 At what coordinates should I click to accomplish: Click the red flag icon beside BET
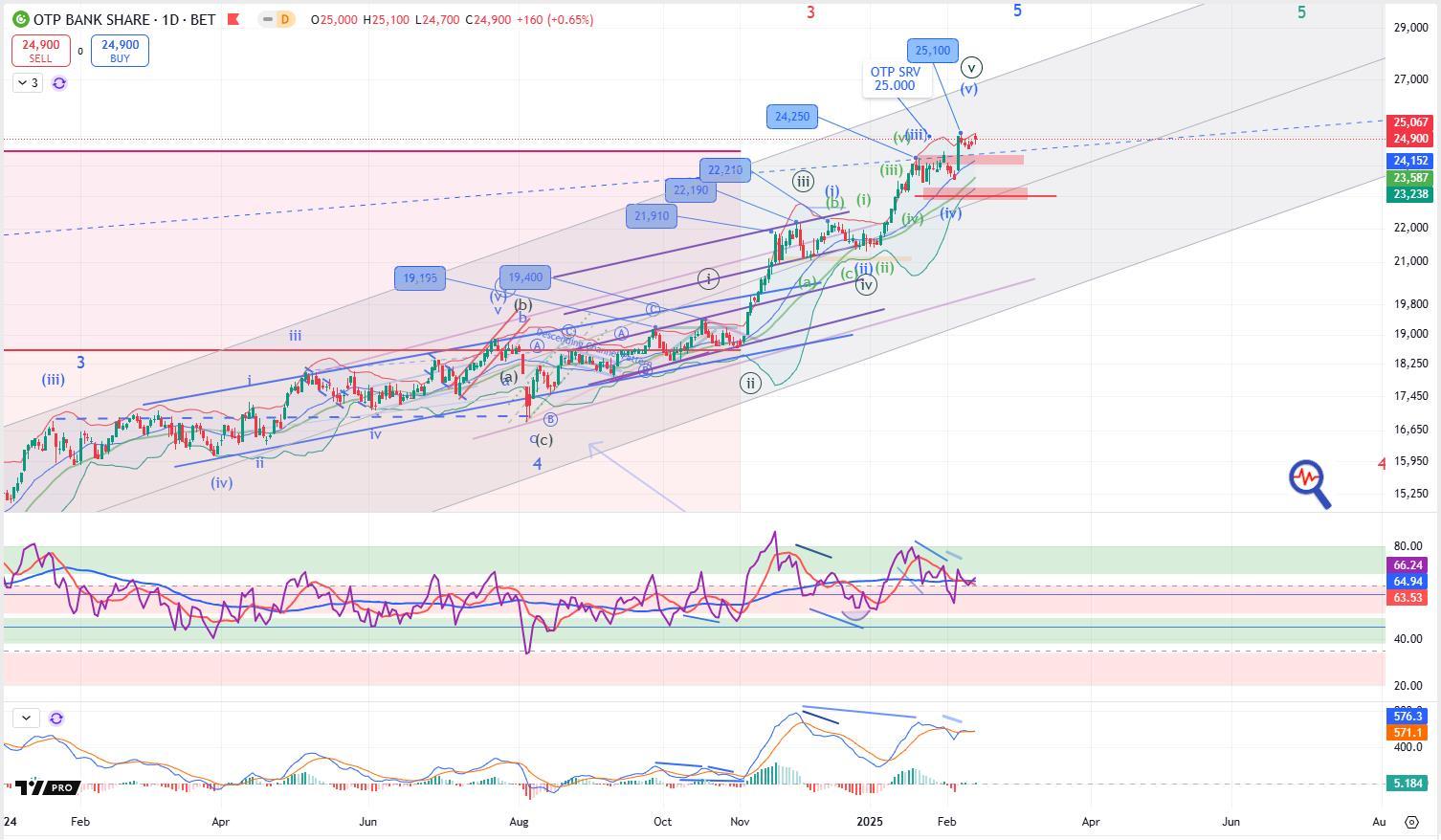(233, 19)
